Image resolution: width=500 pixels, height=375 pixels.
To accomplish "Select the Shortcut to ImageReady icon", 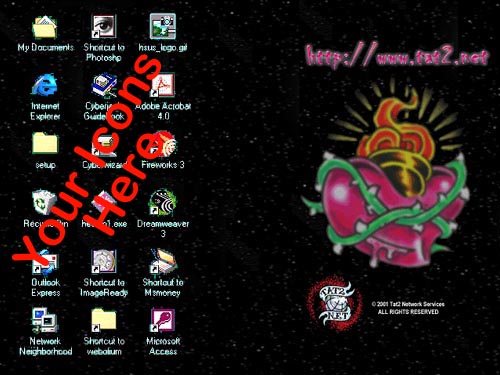I will pyautogui.click(x=104, y=261).
